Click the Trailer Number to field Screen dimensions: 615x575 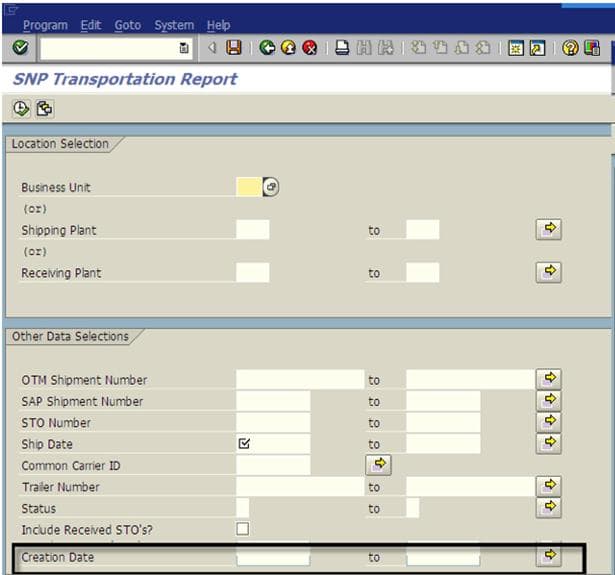point(471,486)
